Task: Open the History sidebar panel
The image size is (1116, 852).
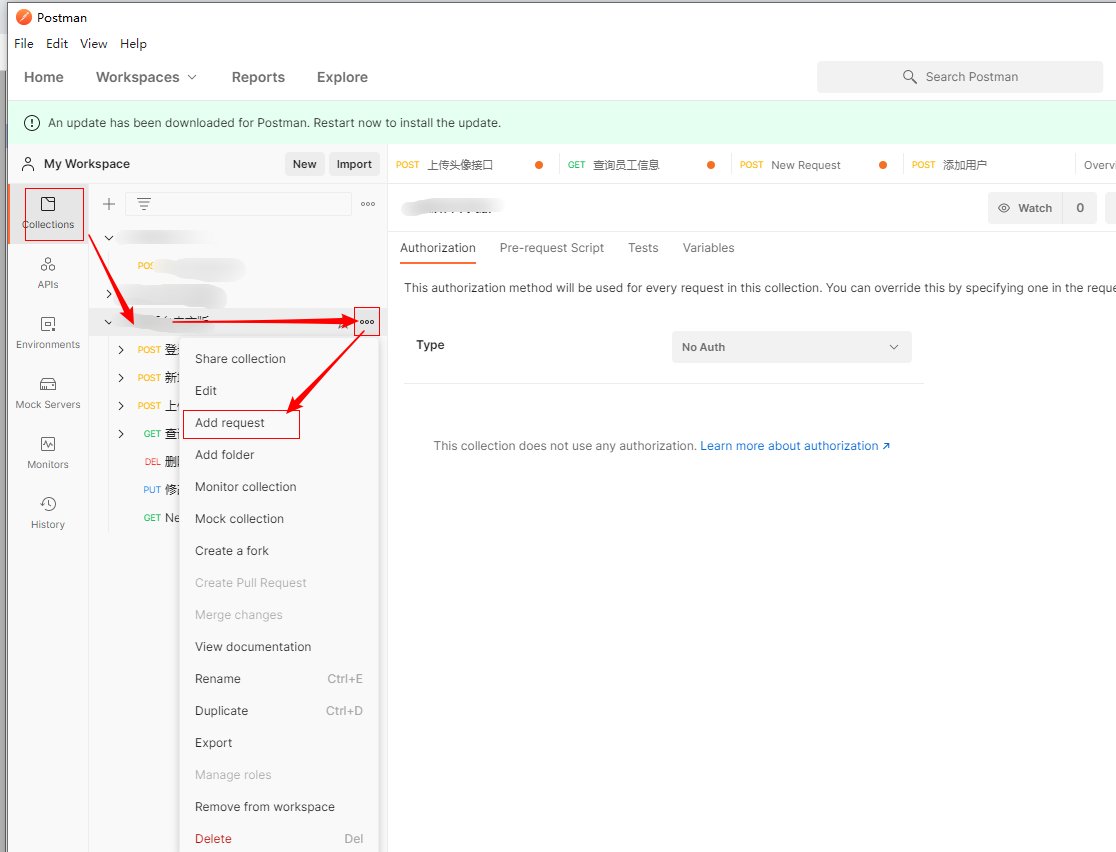Action: [48, 513]
